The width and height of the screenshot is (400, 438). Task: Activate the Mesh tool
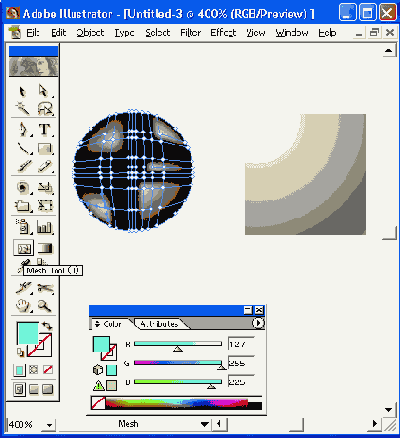(23, 248)
